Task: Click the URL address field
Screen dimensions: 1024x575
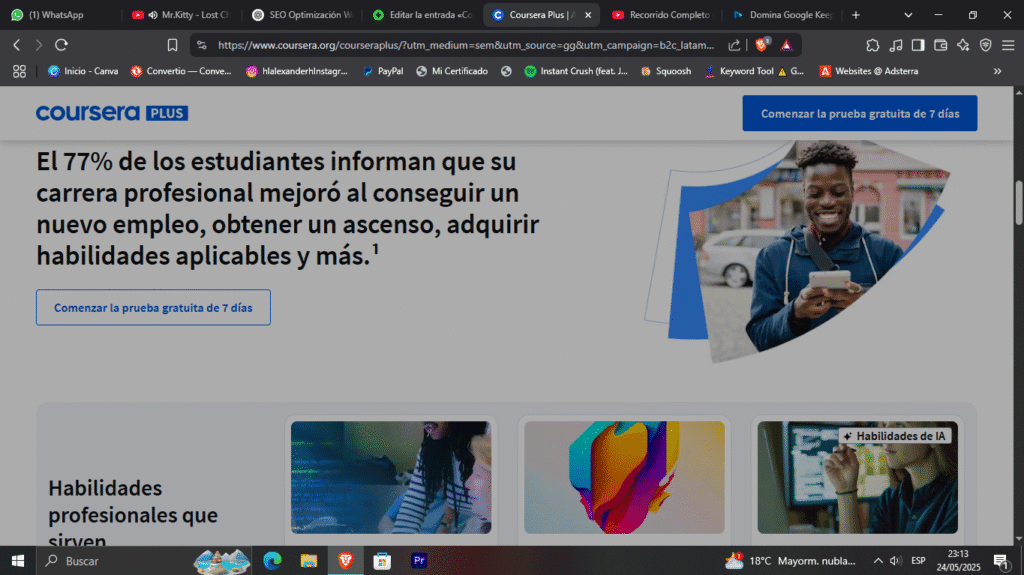Action: [466, 45]
